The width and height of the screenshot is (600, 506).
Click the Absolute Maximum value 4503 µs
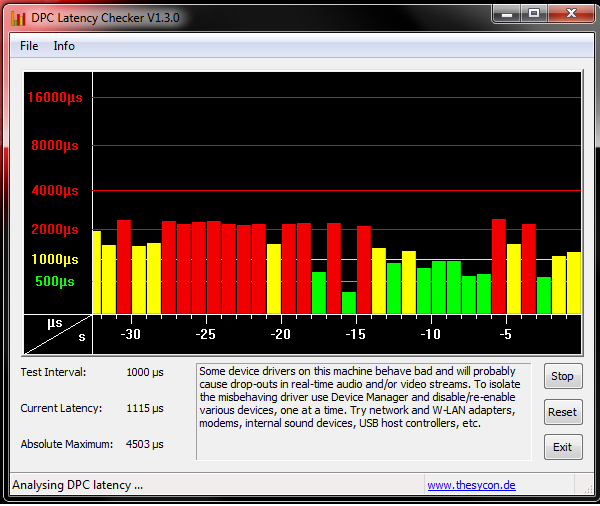click(x=145, y=444)
